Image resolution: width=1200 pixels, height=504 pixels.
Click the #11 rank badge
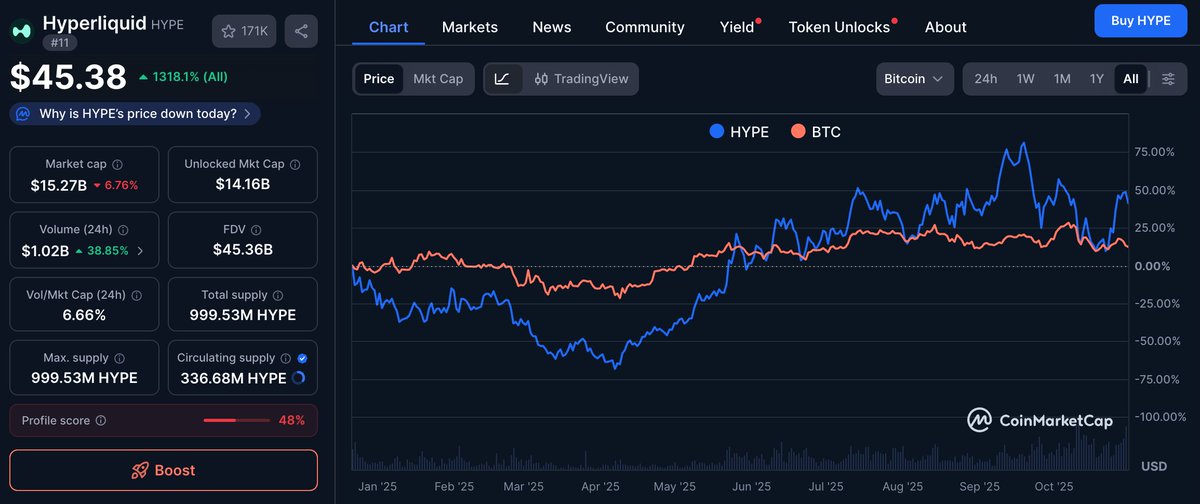58,42
